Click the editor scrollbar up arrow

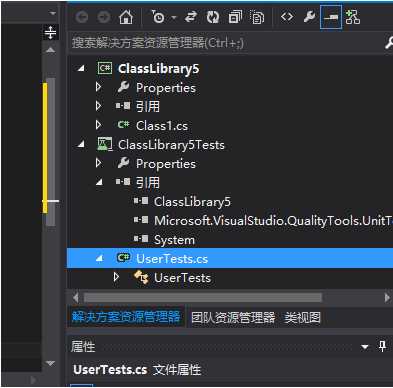tap(50, 50)
